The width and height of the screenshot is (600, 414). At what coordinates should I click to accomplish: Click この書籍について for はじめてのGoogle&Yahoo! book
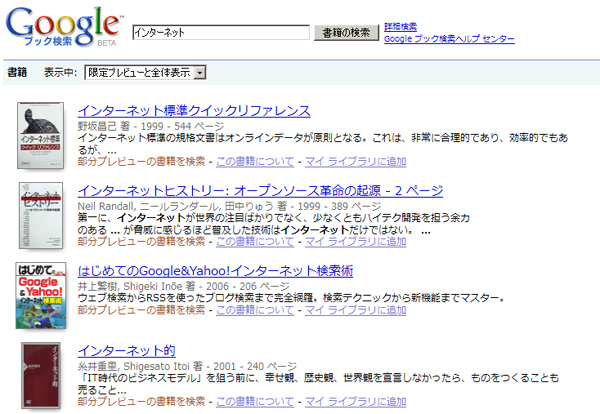click(x=255, y=310)
